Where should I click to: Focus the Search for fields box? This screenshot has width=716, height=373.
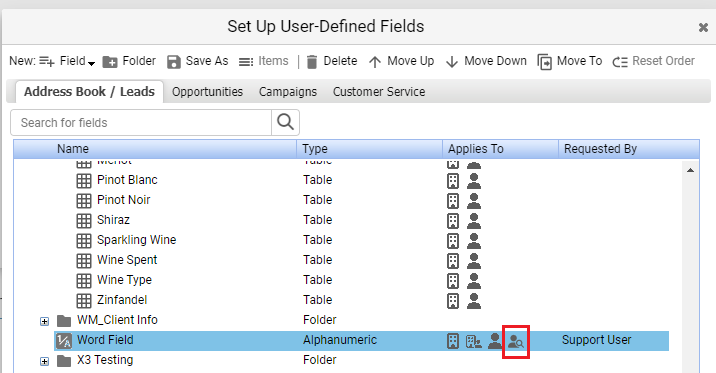pyautogui.click(x=141, y=122)
